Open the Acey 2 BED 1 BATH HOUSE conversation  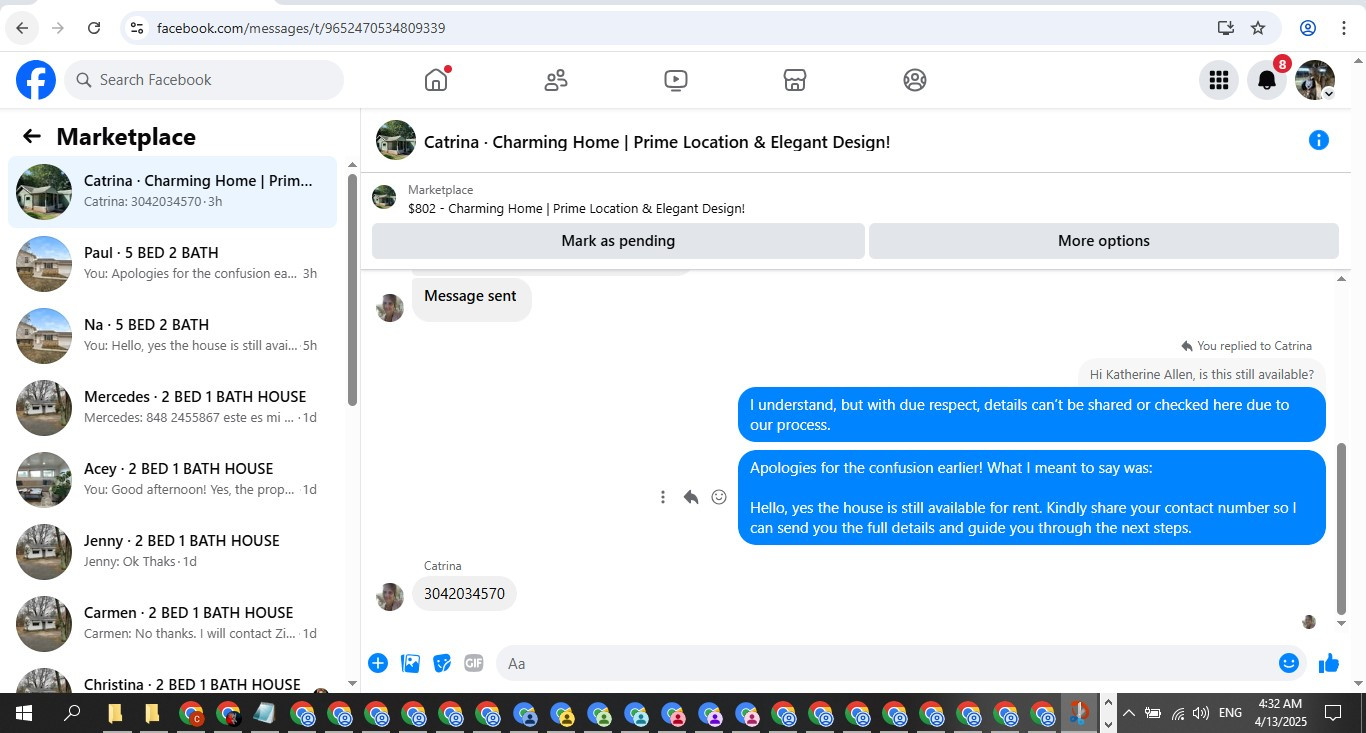click(172, 479)
